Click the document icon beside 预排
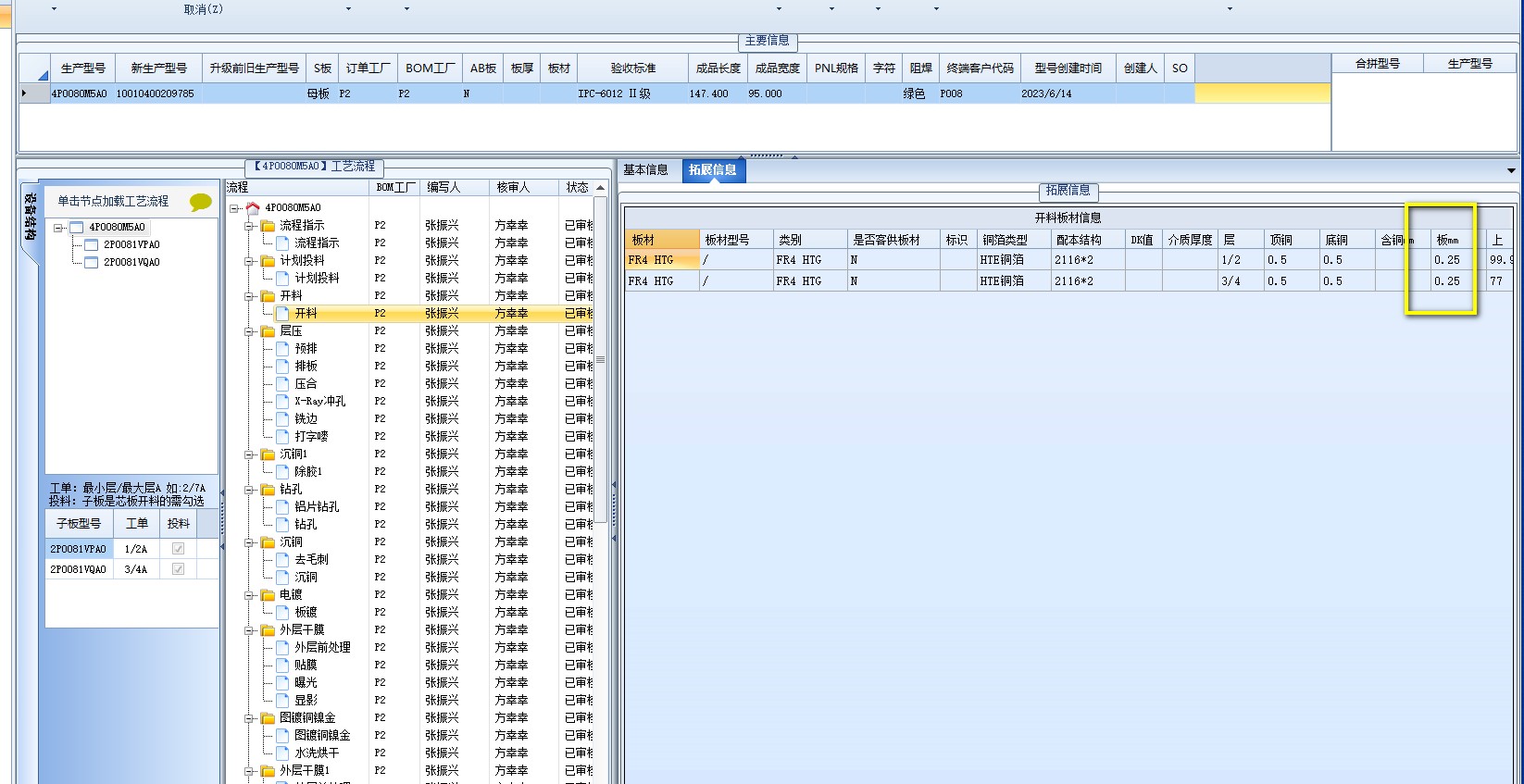 tap(282, 349)
